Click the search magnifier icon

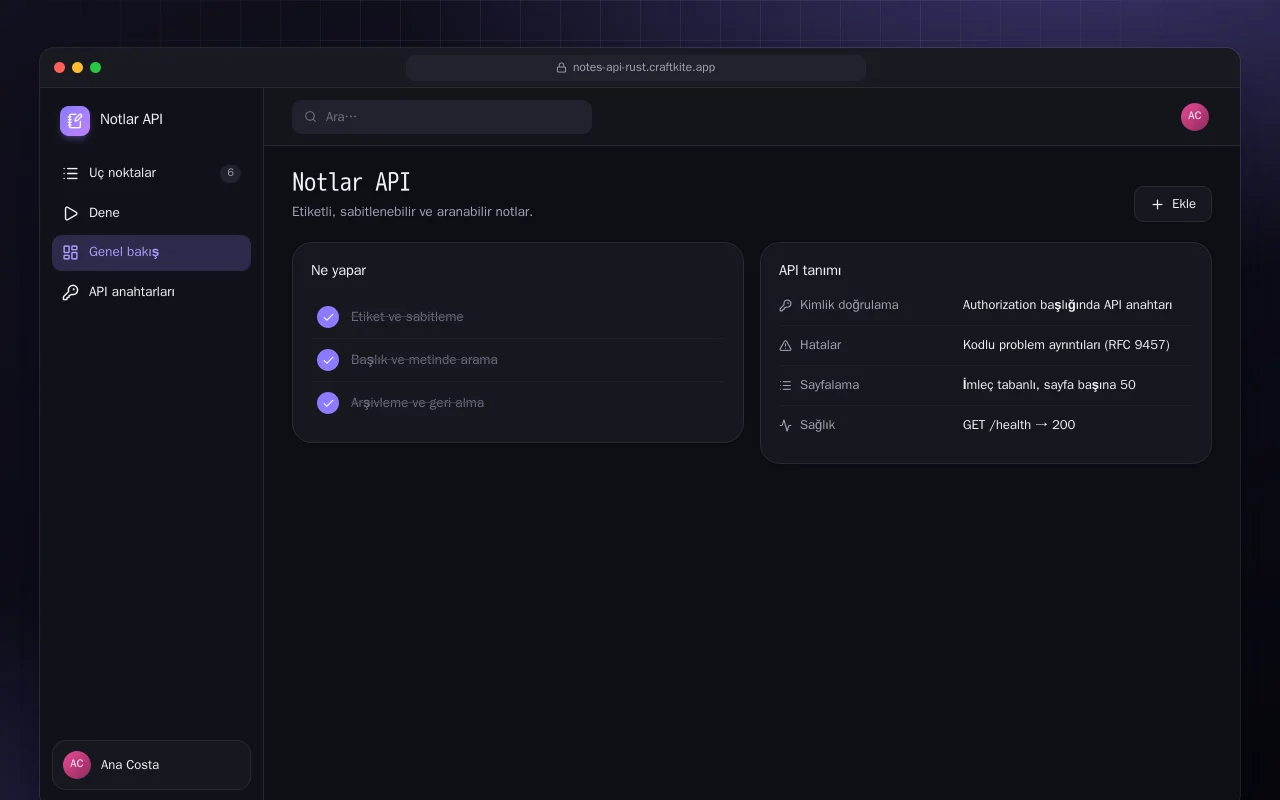pos(310,117)
